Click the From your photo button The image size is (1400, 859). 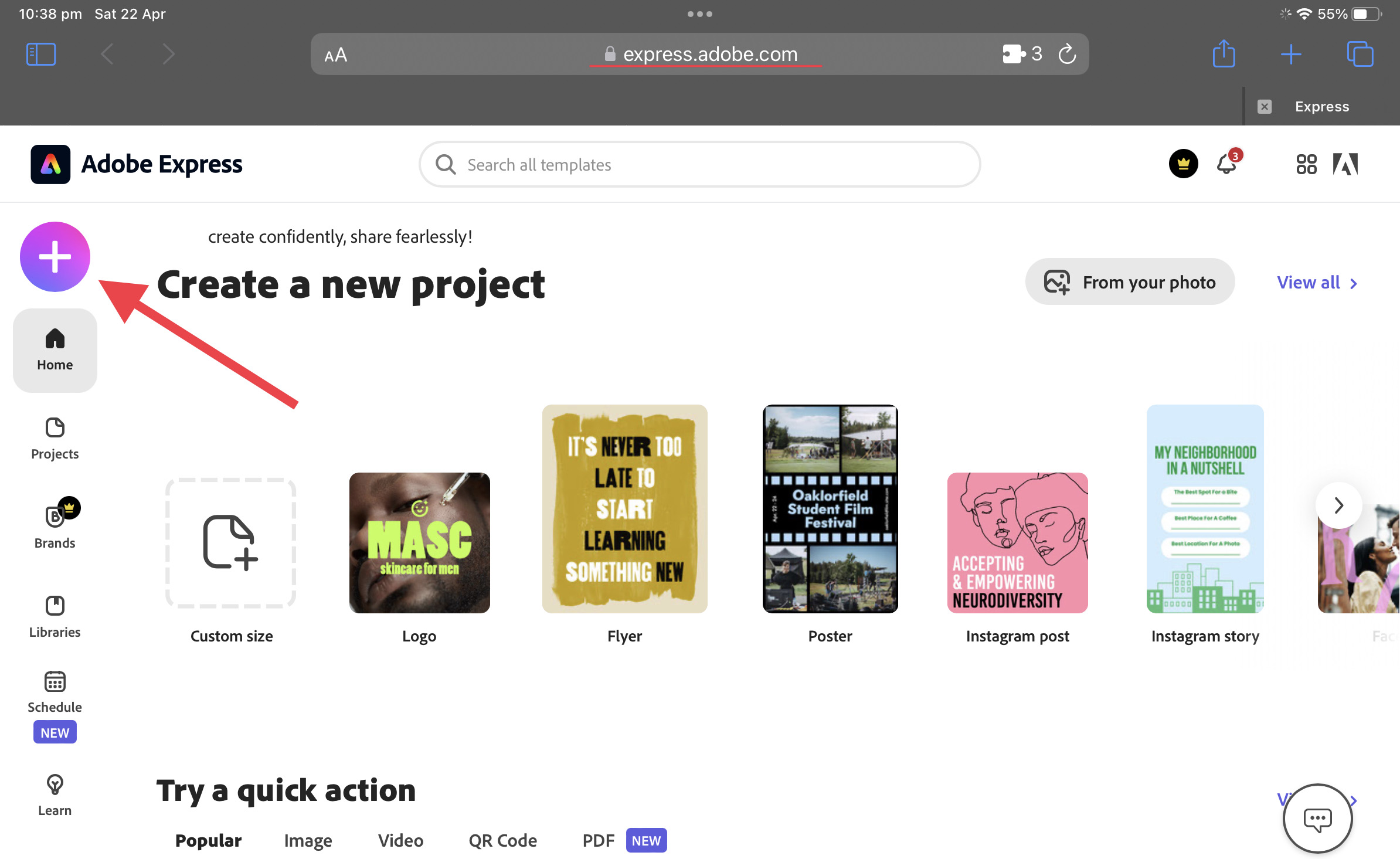(1129, 281)
